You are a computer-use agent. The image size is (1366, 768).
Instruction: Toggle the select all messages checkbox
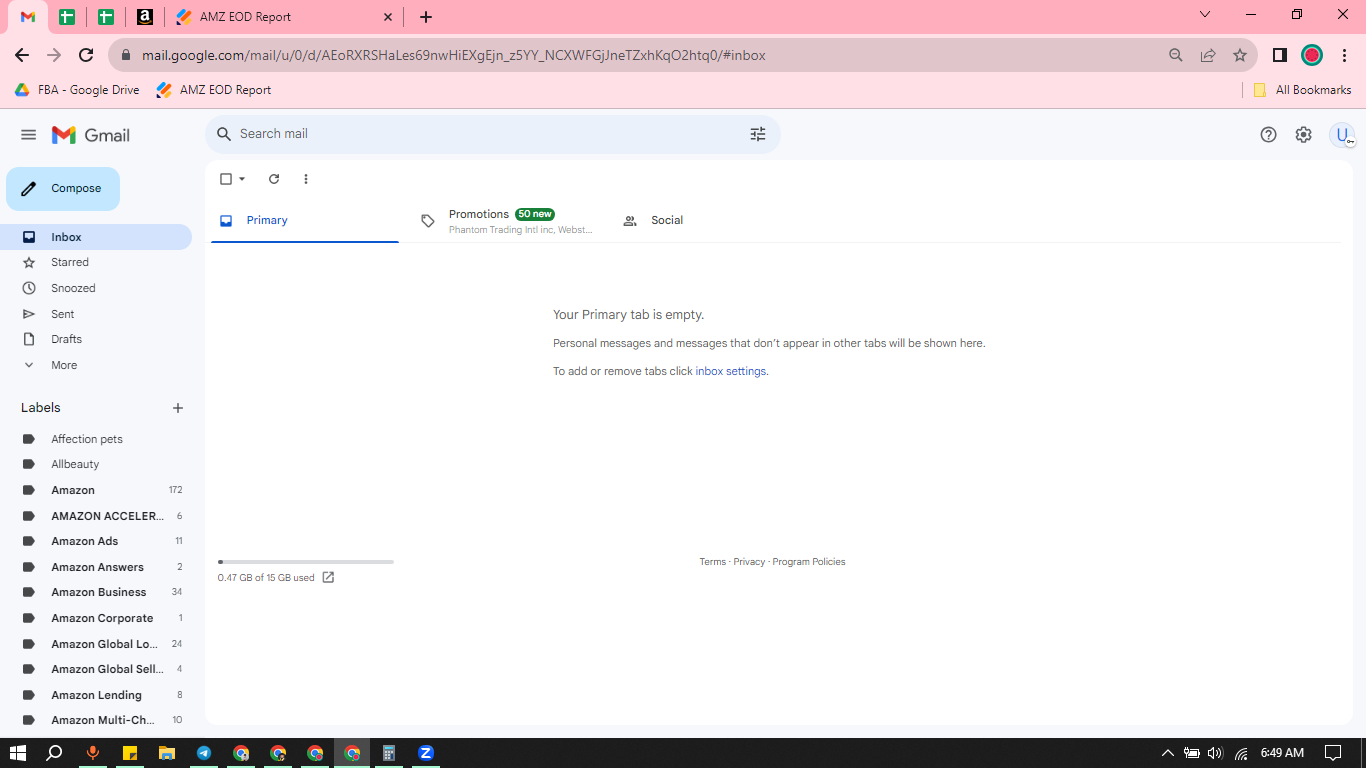pyautogui.click(x=226, y=179)
